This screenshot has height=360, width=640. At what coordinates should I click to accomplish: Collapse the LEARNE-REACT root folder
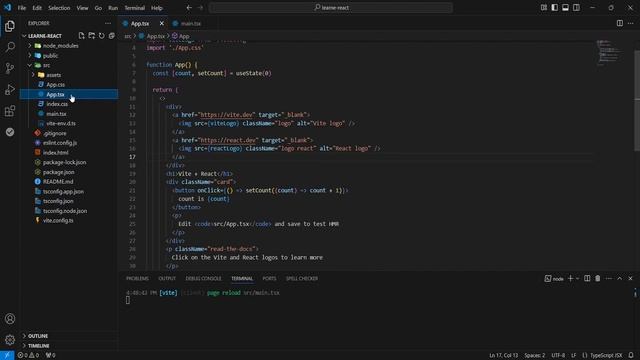point(24,36)
